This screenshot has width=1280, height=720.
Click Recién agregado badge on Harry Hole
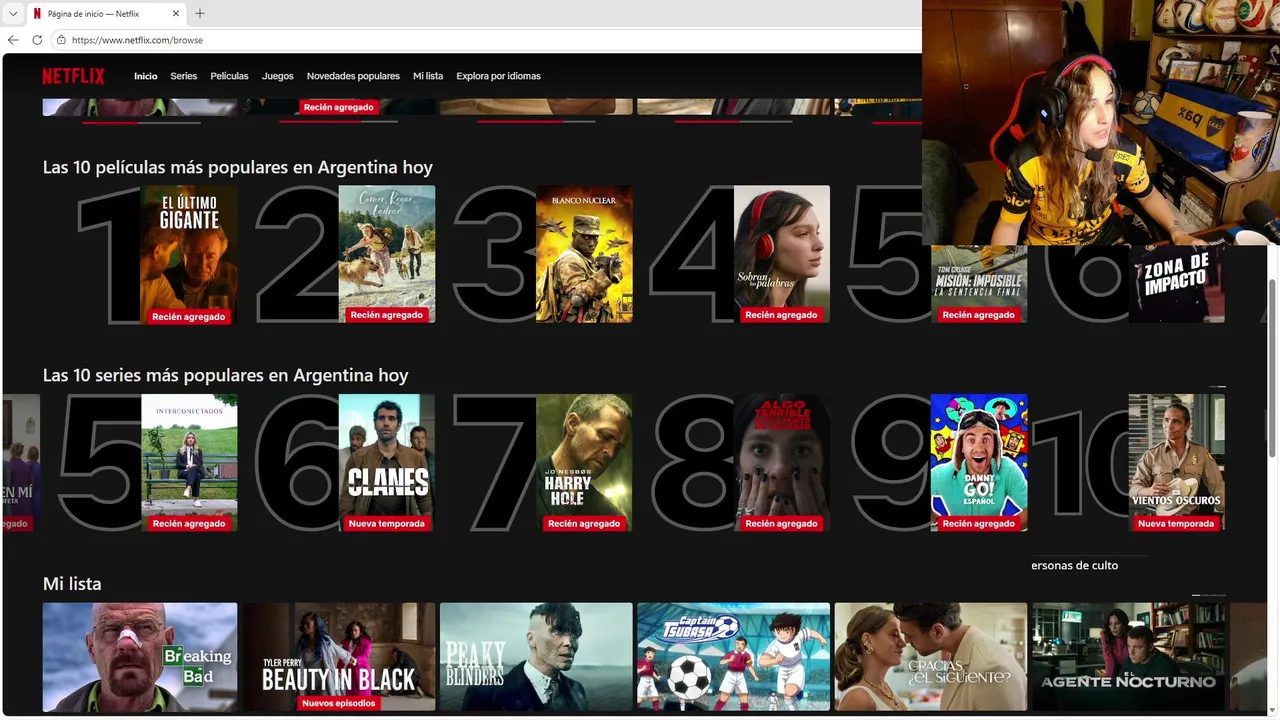click(584, 523)
